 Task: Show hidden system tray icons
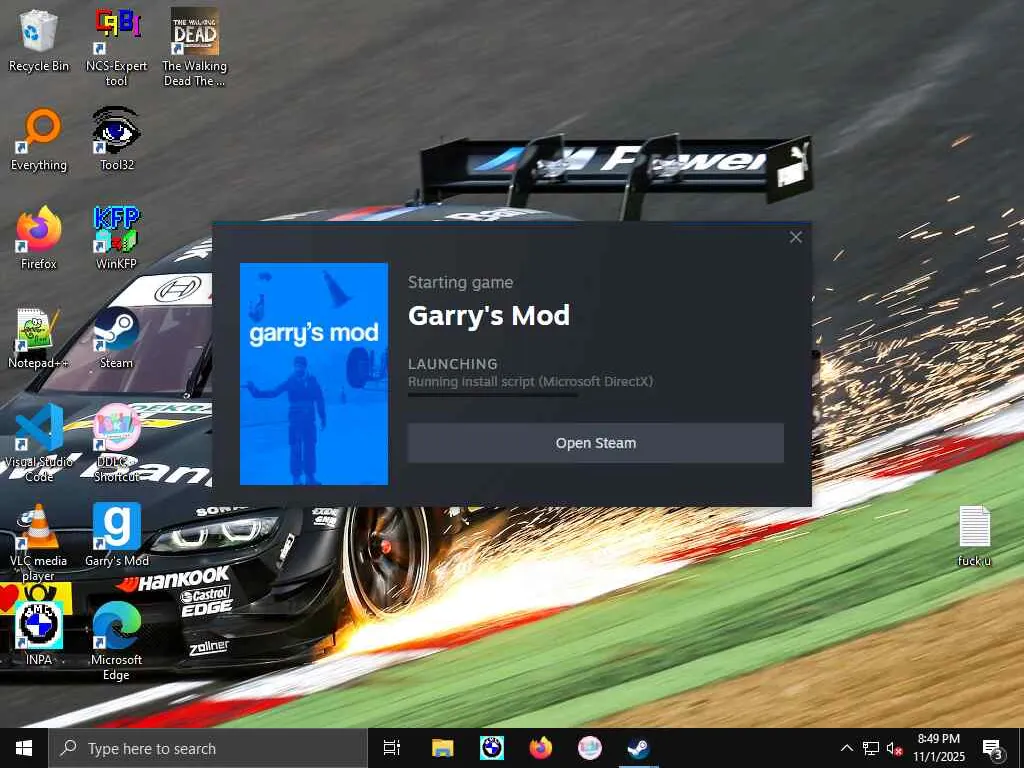(846, 748)
